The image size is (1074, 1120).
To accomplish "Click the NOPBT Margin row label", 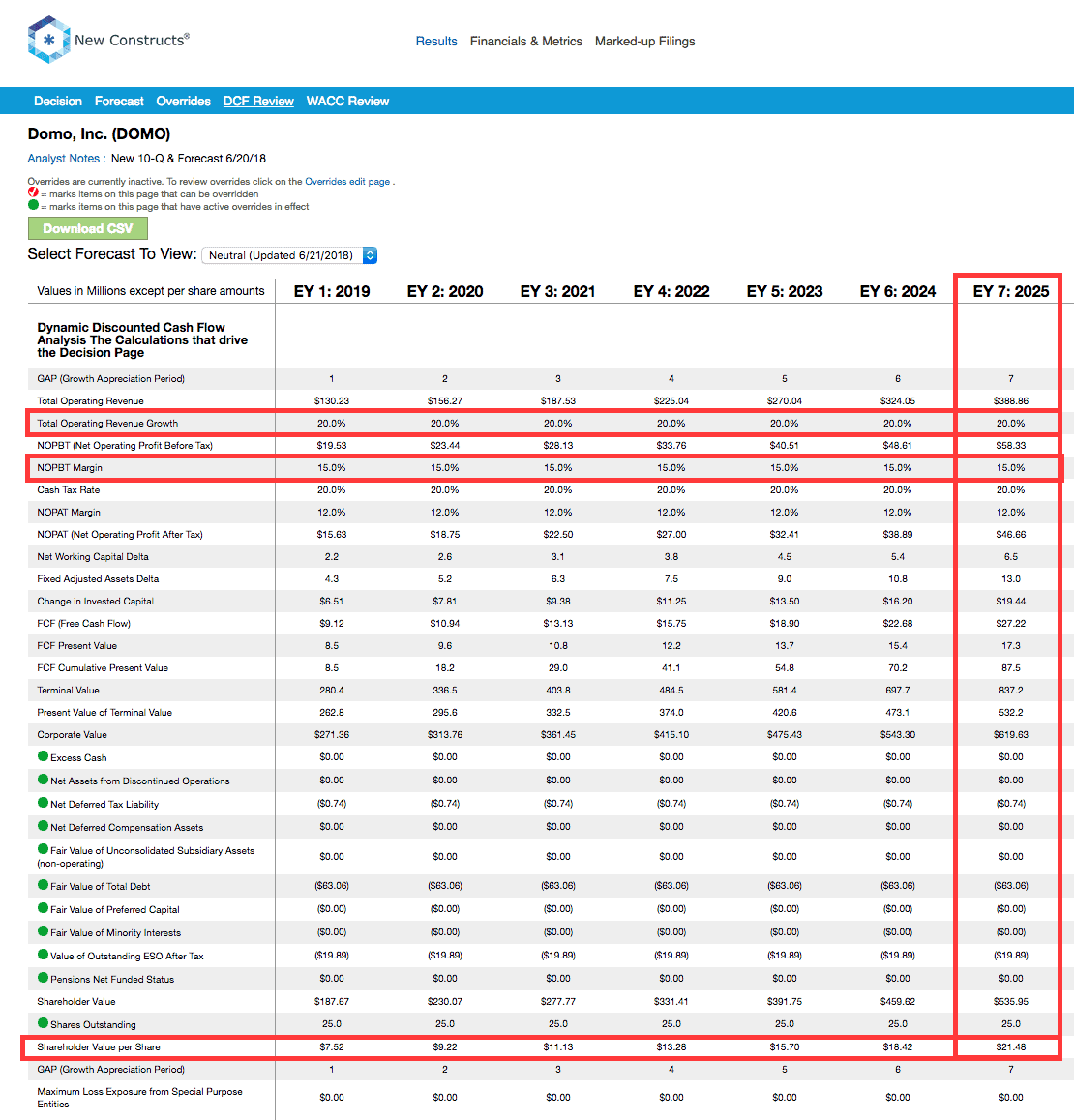I will pyautogui.click(x=70, y=468).
